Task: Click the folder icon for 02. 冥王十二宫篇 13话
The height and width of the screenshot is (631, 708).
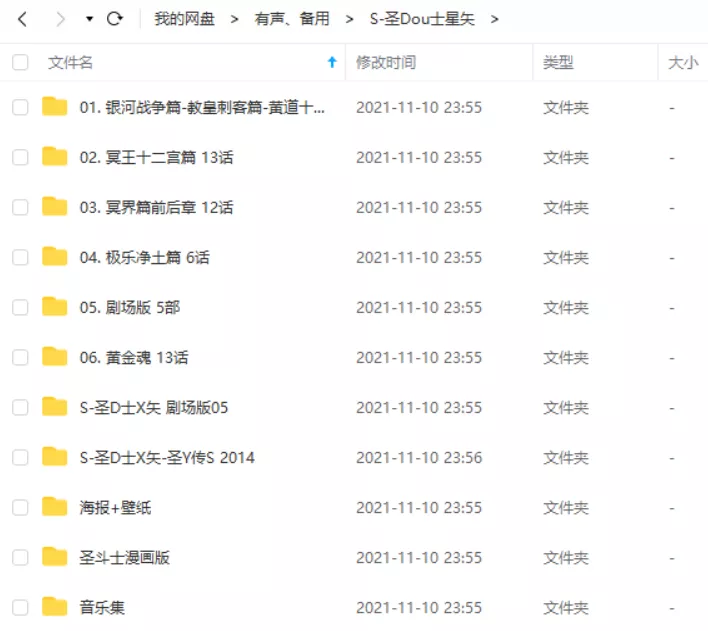Action: (x=55, y=157)
